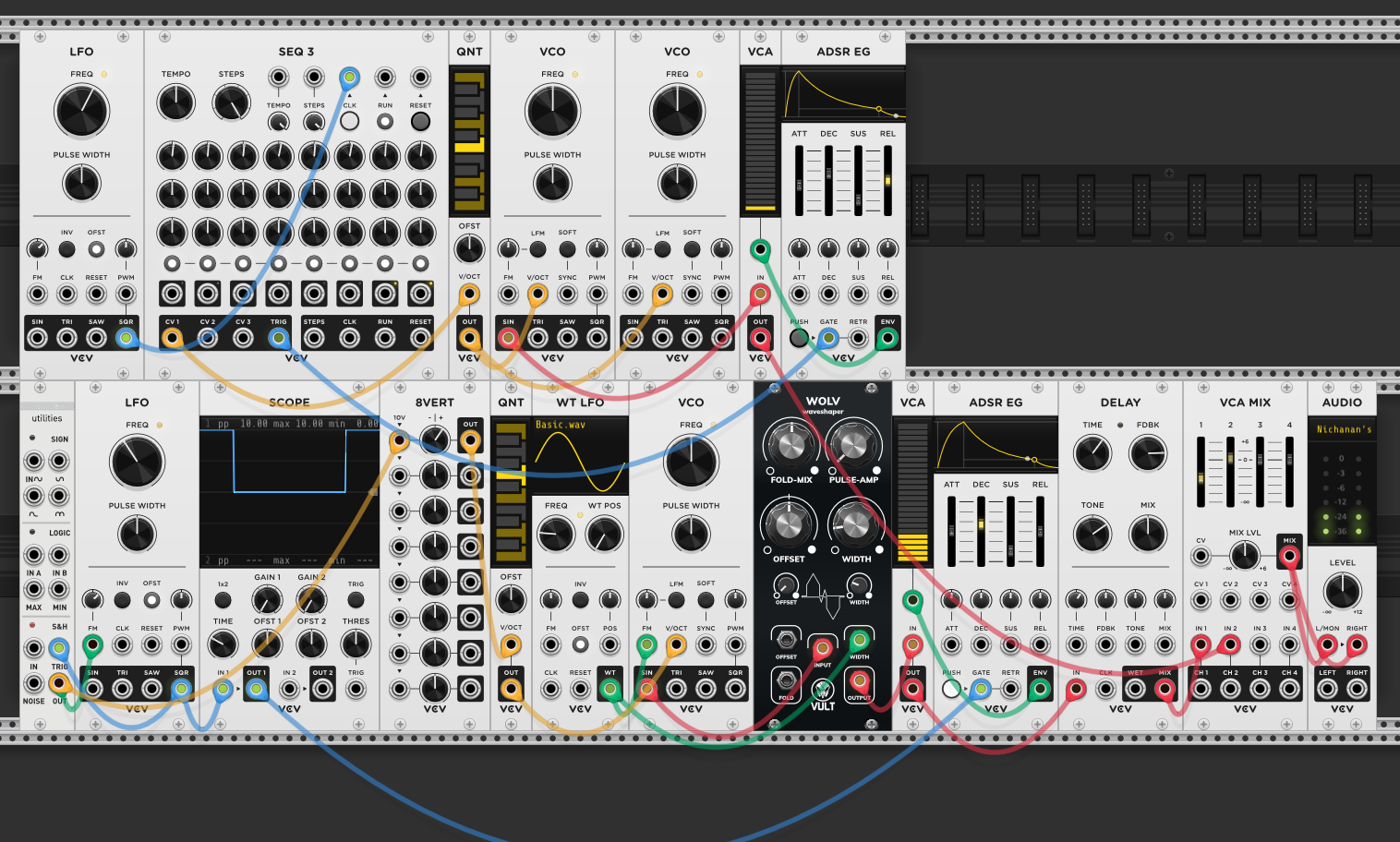Toggle SOFT button on lower-row VCO

[706, 600]
